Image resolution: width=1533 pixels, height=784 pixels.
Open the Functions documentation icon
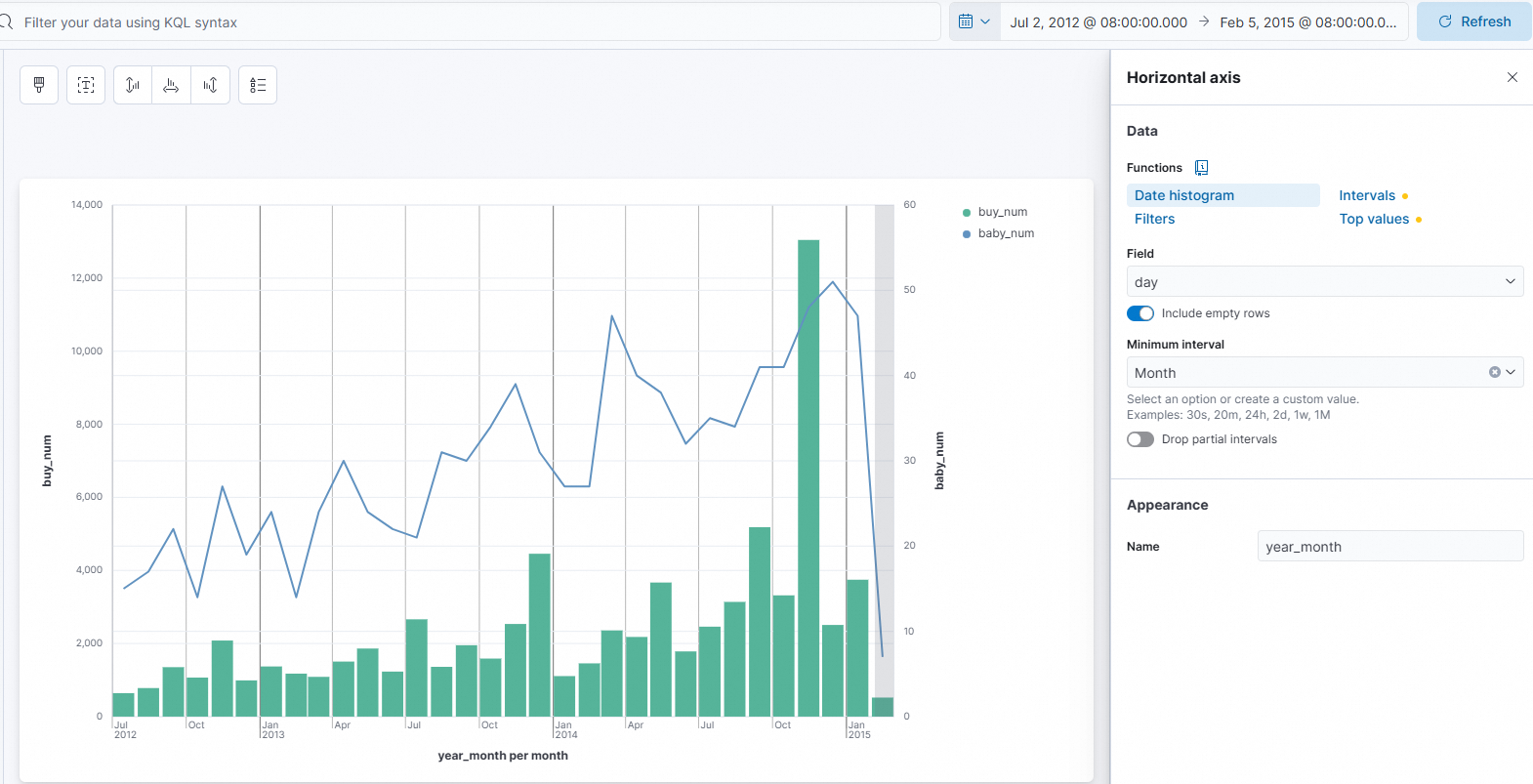tap(1201, 168)
